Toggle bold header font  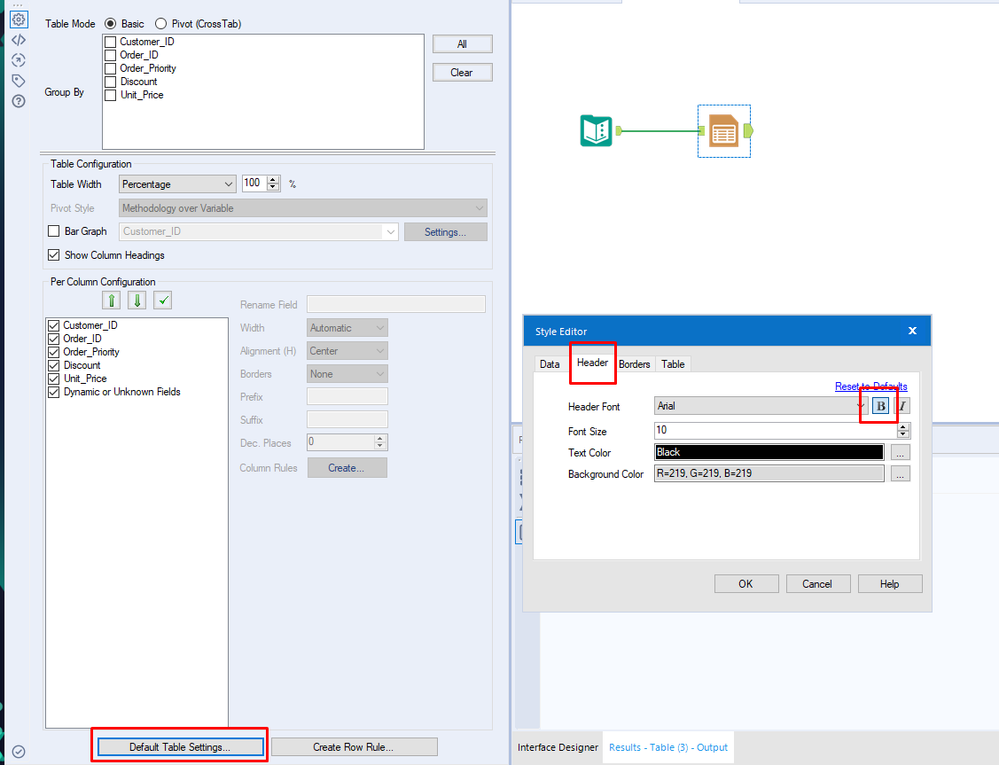pos(880,406)
